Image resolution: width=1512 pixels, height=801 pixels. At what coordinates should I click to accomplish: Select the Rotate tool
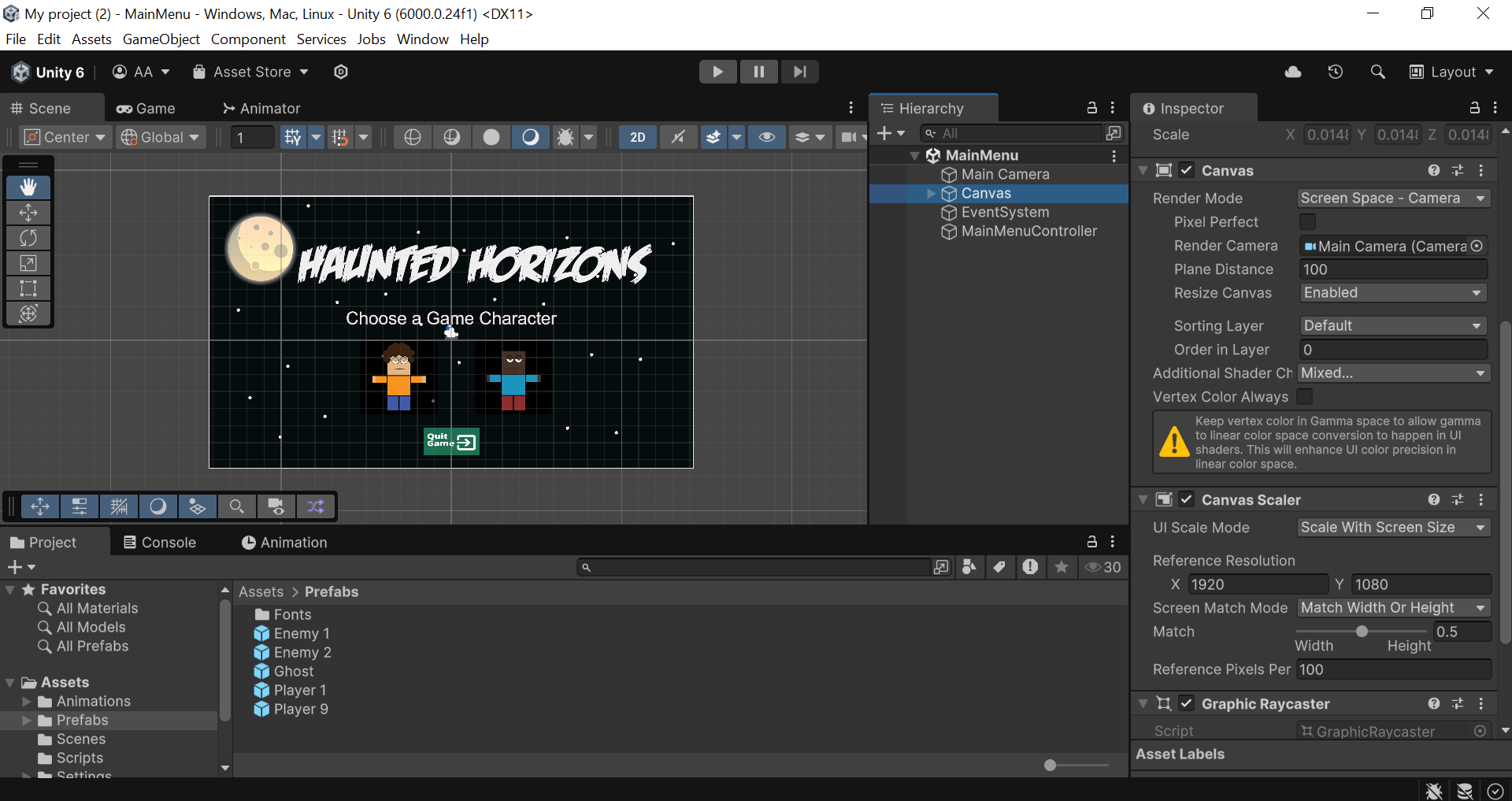28,238
